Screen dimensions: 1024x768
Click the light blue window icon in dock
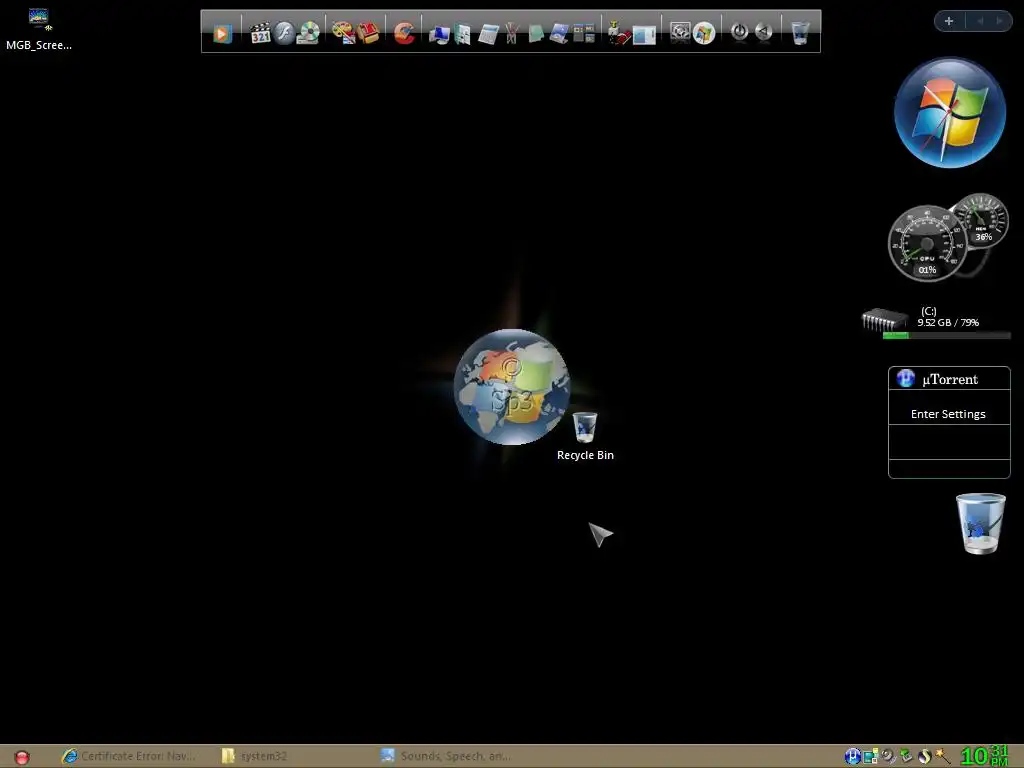pyautogui.click(x=644, y=34)
